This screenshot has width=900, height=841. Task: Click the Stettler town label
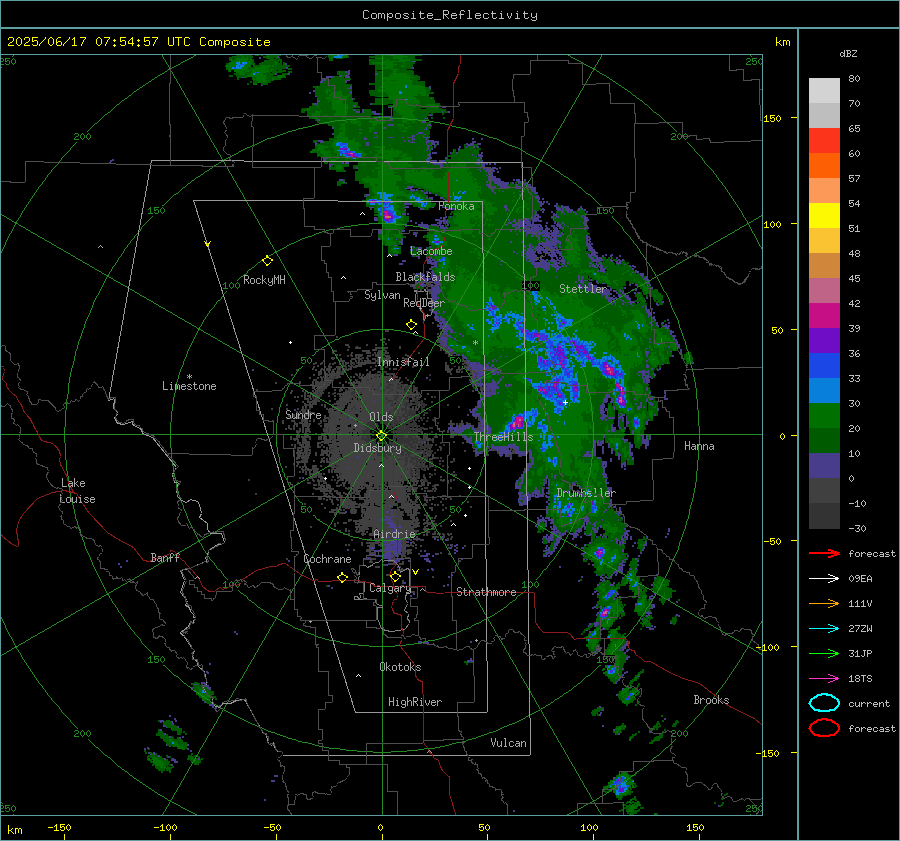[x=583, y=289]
